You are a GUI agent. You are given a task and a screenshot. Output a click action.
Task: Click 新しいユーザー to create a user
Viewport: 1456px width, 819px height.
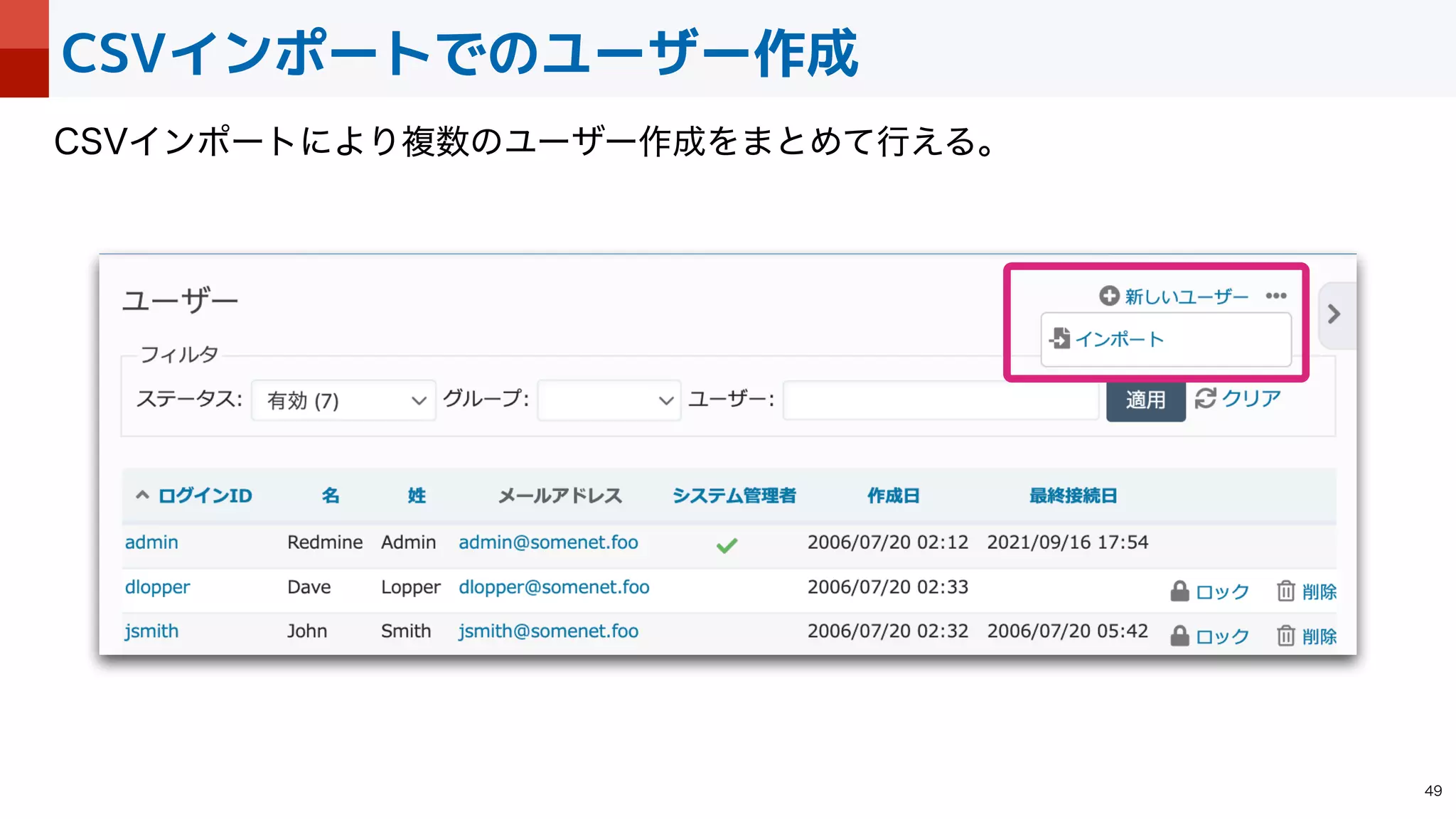[x=1187, y=296]
